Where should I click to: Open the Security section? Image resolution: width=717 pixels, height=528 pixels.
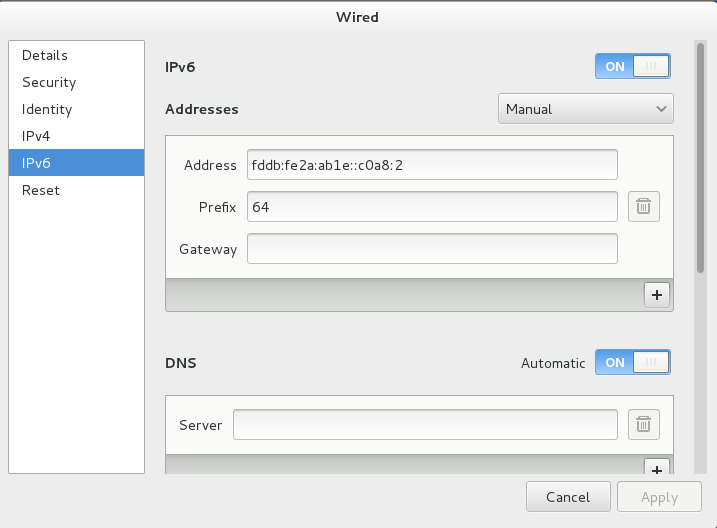click(x=76, y=82)
